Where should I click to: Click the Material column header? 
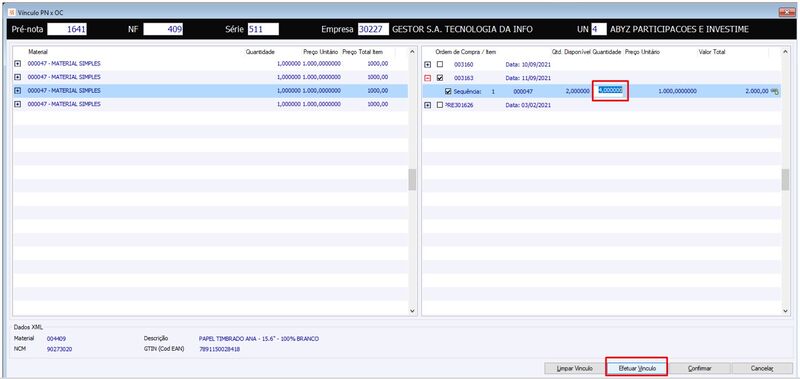38,52
